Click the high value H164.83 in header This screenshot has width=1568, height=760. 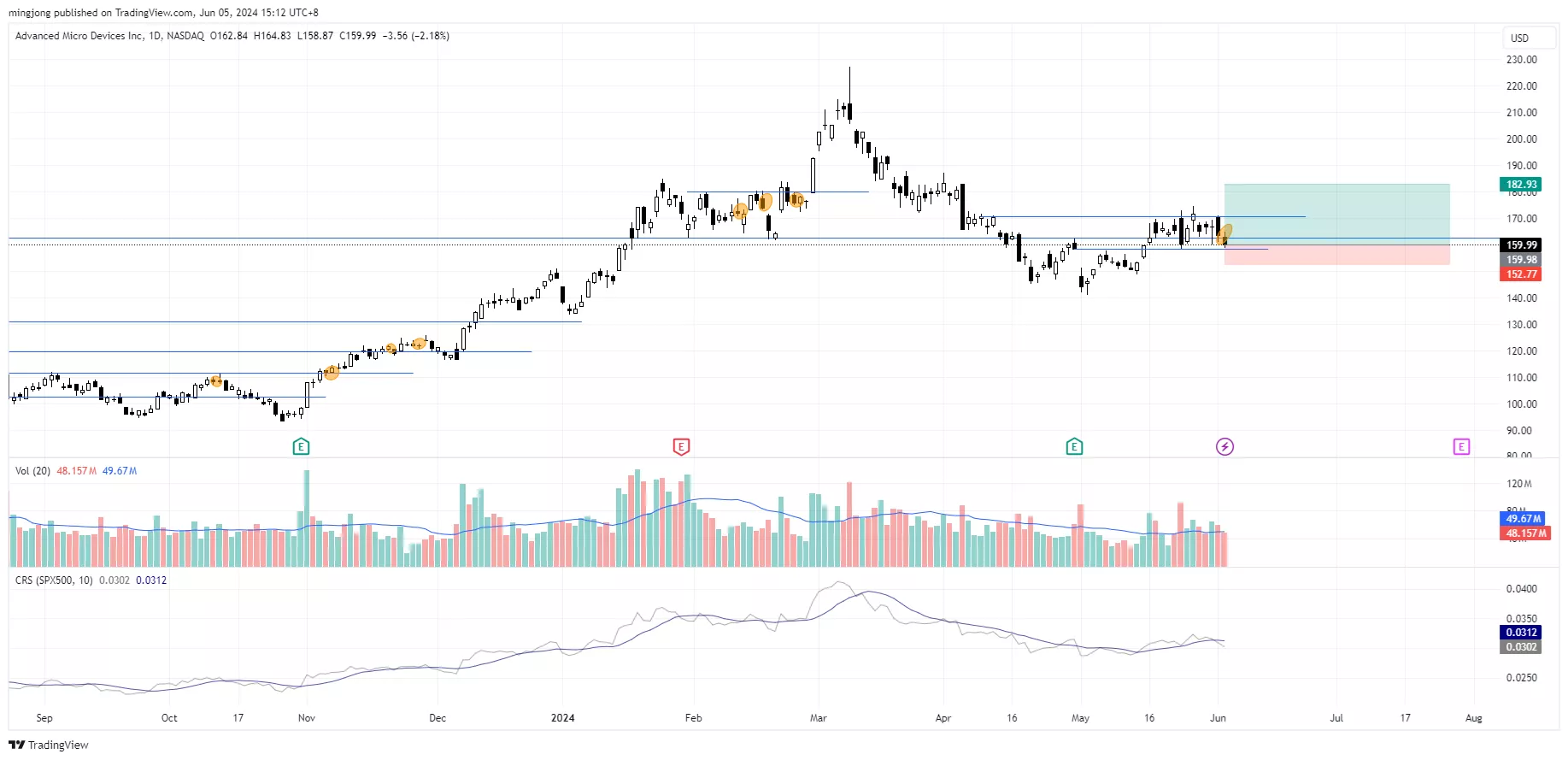click(273, 36)
